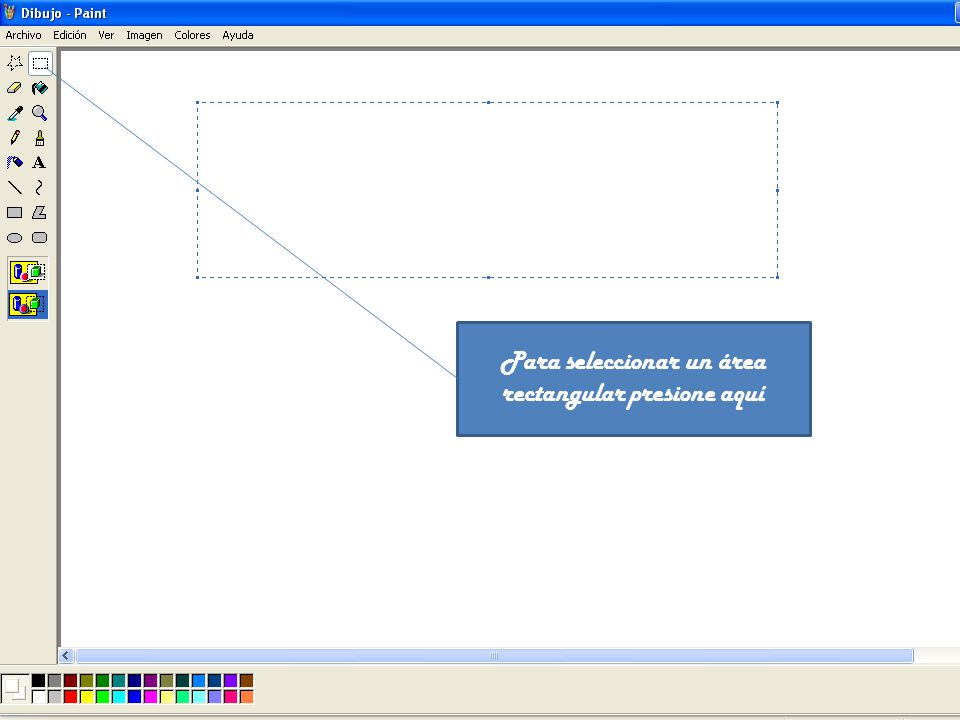Open the Ver menu

pos(106,35)
